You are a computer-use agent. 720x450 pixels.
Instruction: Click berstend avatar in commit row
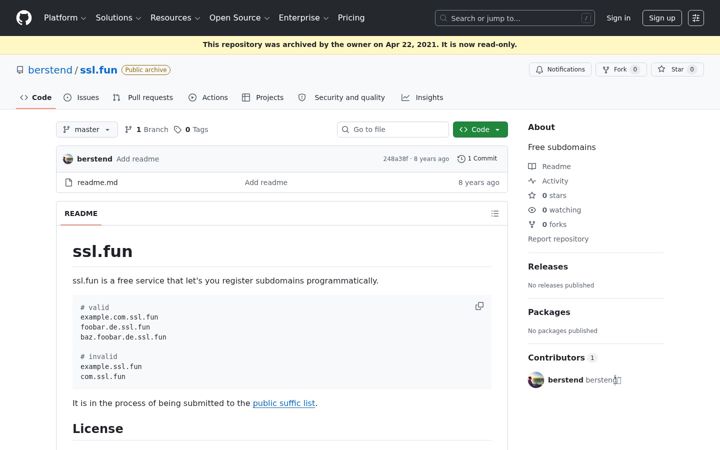pos(68,159)
